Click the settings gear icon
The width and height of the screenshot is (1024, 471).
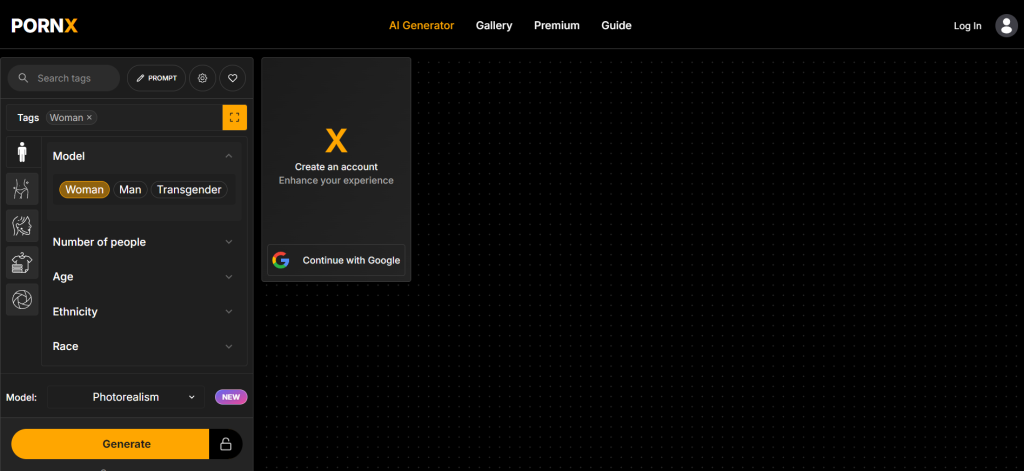(x=203, y=78)
